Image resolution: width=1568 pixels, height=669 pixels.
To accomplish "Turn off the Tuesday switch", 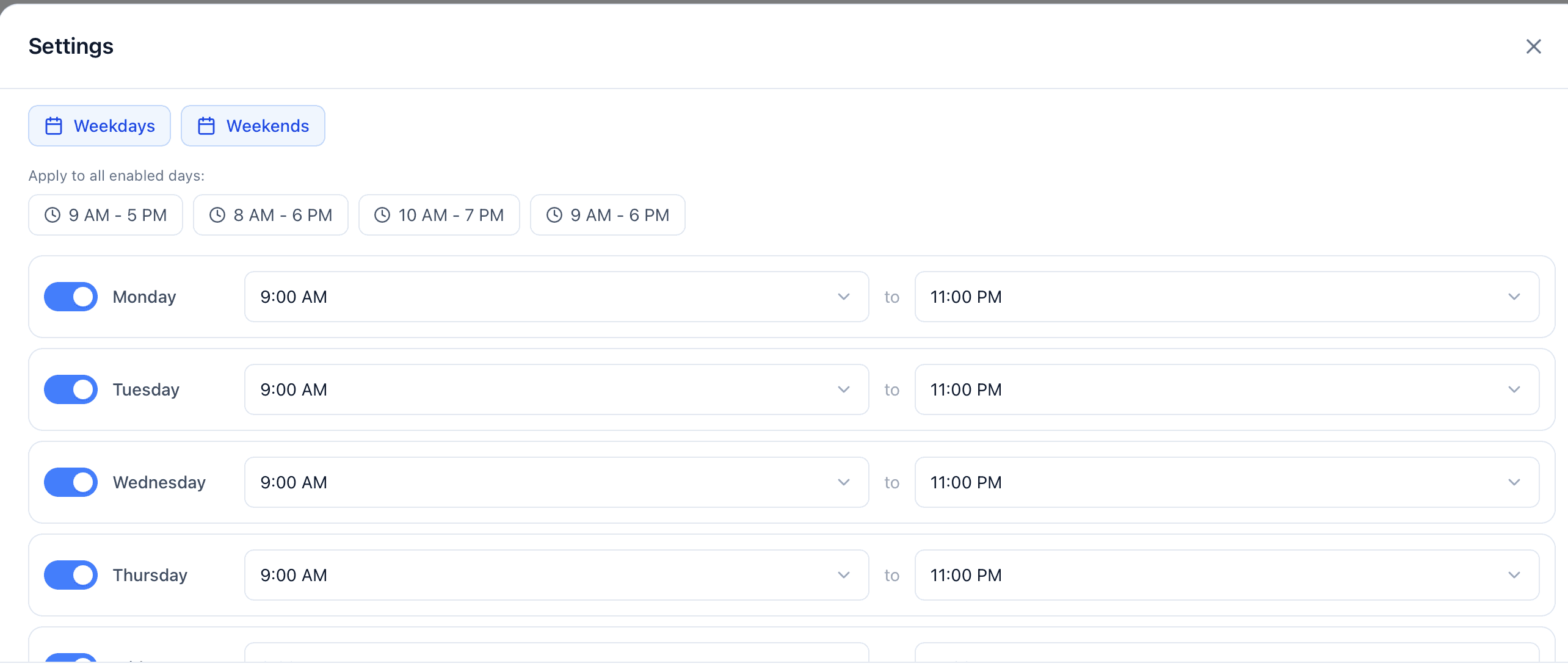I will tap(71, 389).
